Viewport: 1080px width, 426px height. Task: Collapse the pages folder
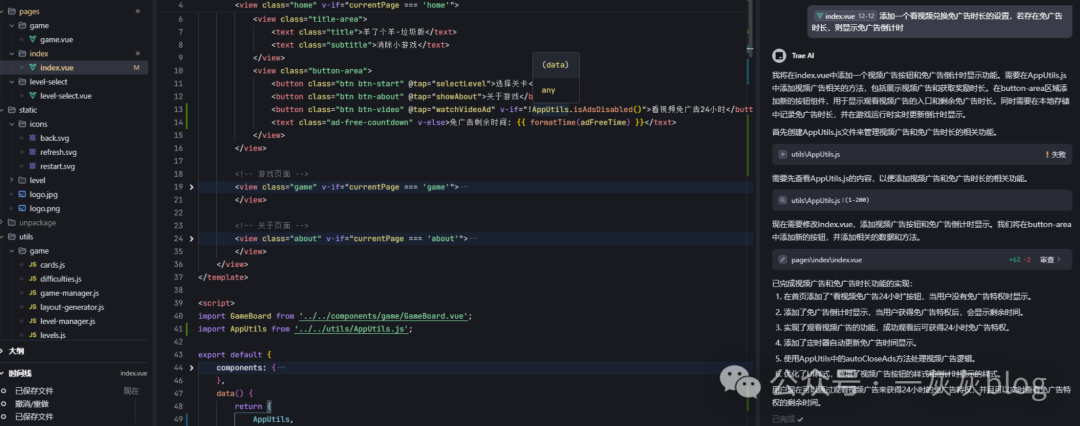pos(9,10)
